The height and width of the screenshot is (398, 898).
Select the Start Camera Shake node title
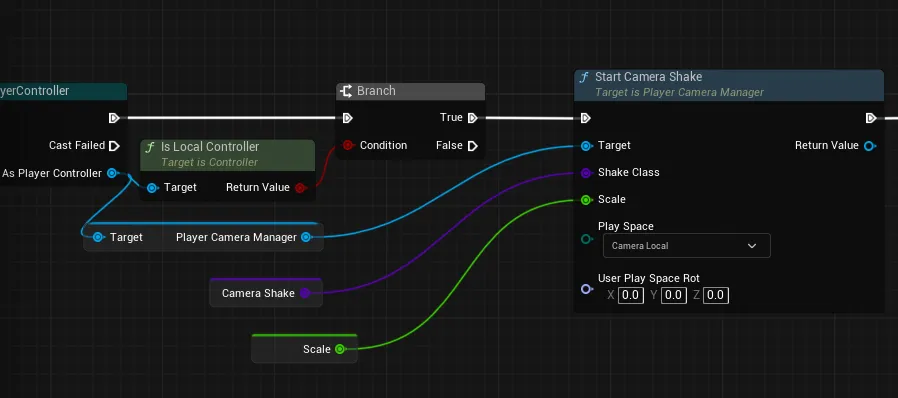pyautogui.click(x=648, y=77)
